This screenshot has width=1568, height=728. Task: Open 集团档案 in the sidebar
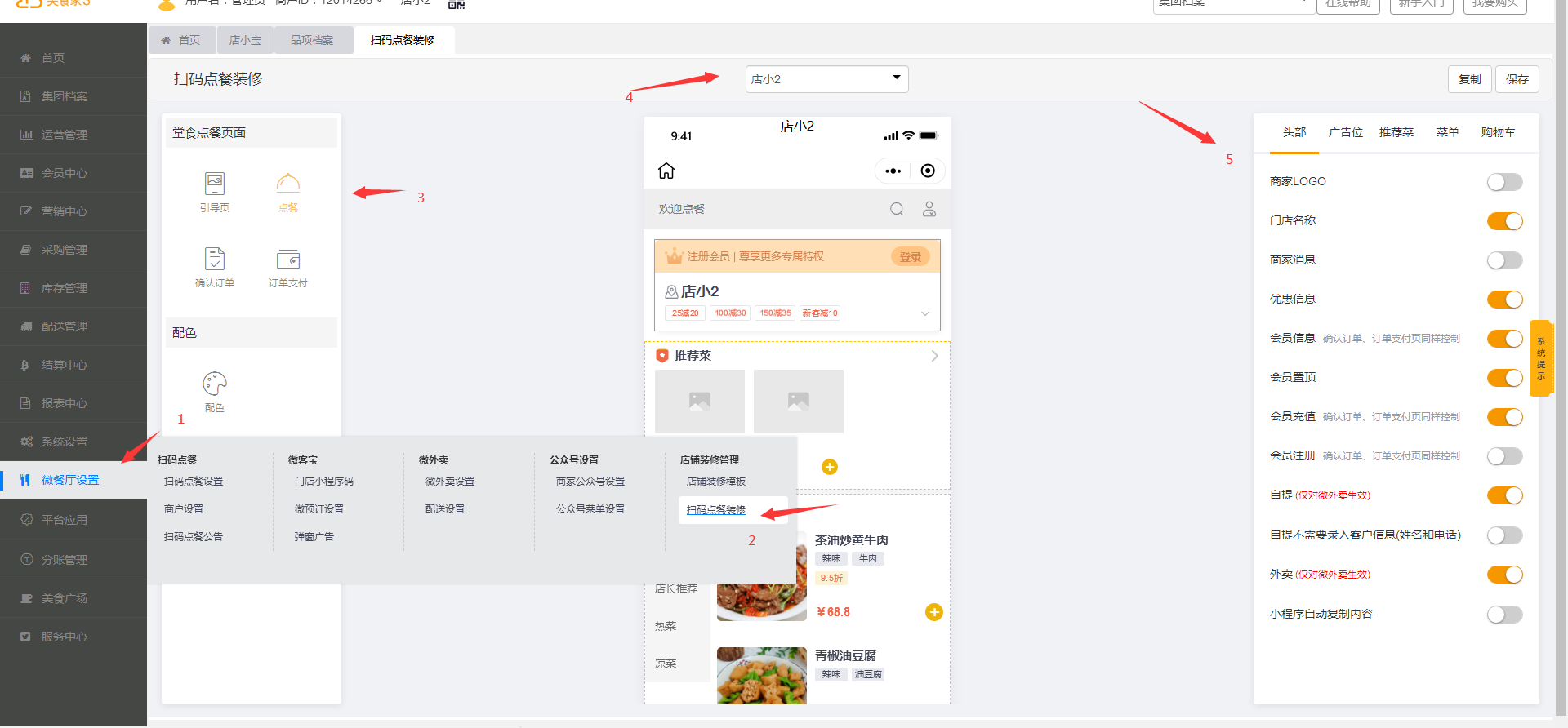(x=73, y=96)
